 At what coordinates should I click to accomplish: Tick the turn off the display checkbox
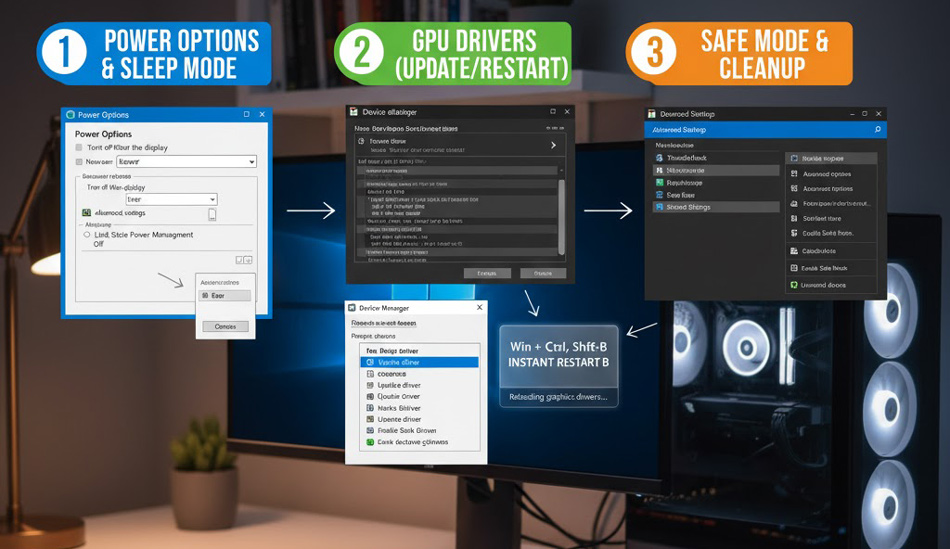pos(79,148)
